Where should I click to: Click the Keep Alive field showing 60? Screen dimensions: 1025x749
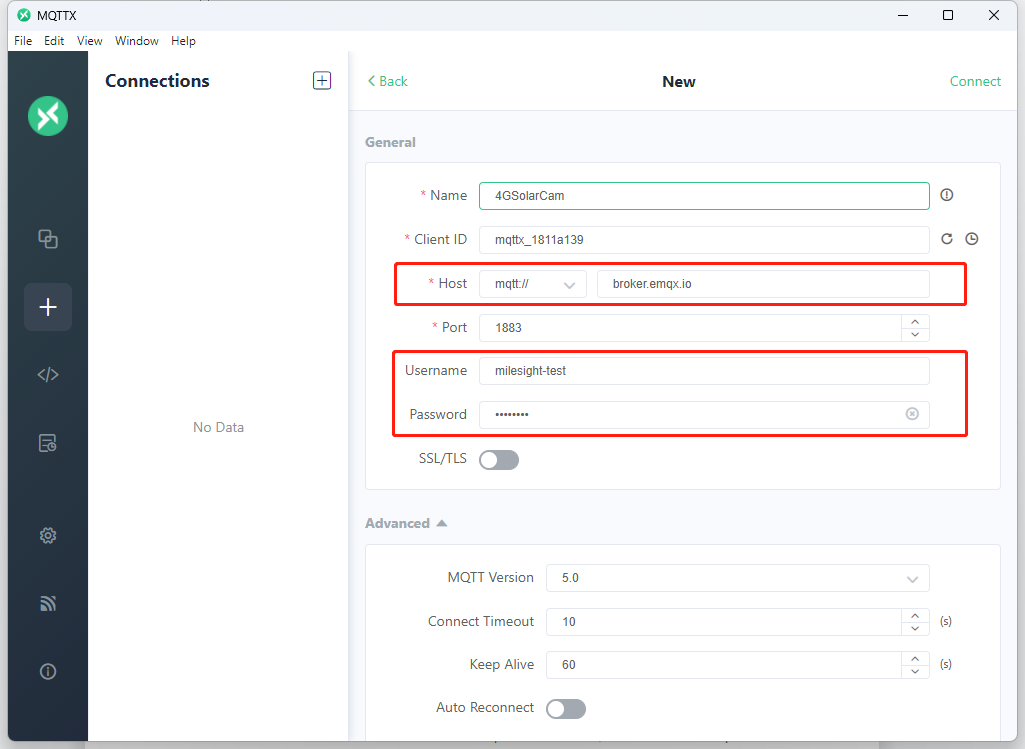[724, 665]
